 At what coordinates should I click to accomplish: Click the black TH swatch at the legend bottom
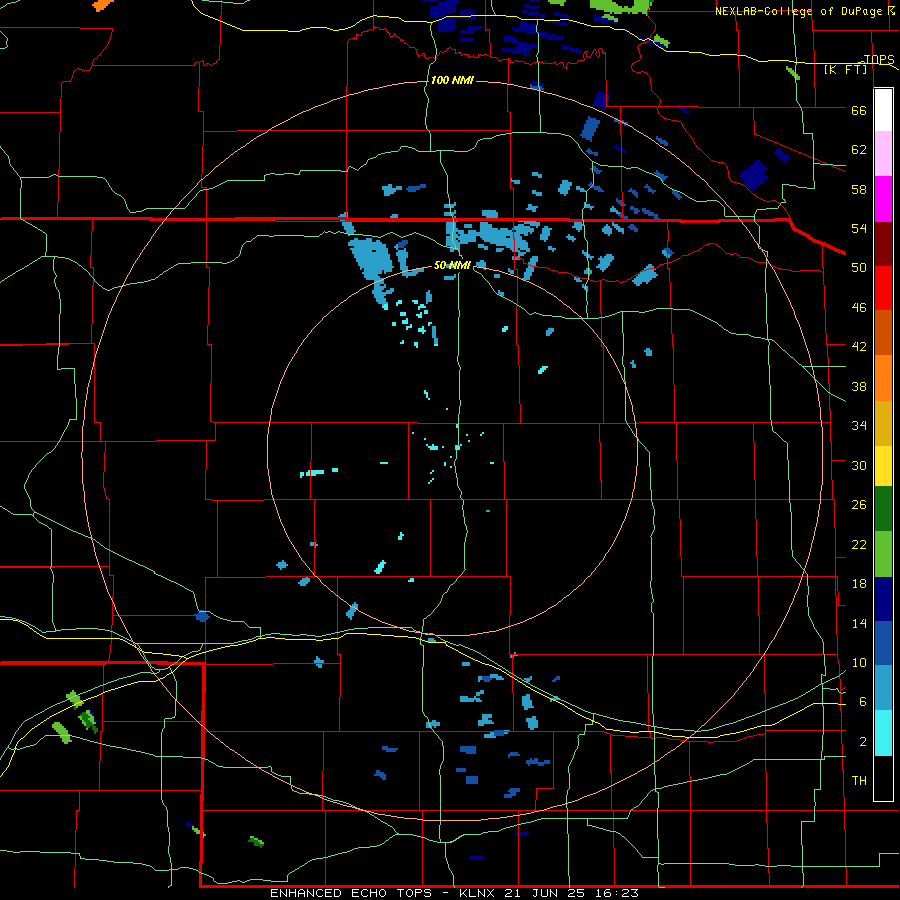coord(883,778)
